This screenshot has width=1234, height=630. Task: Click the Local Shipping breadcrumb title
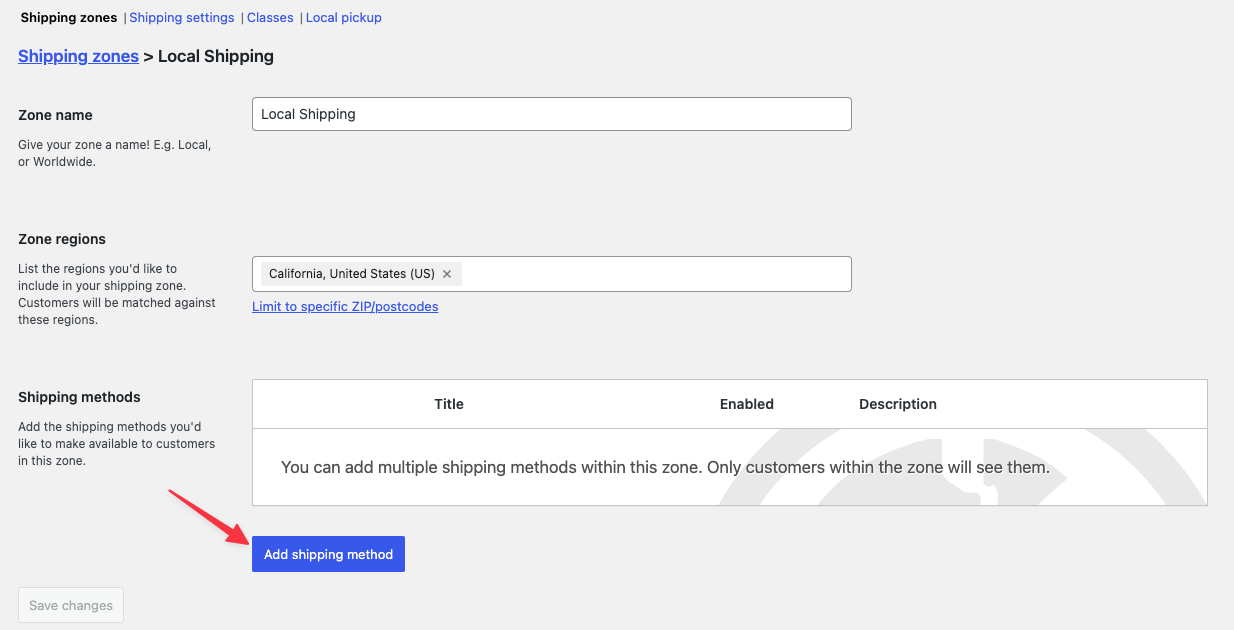coord(216,56)
